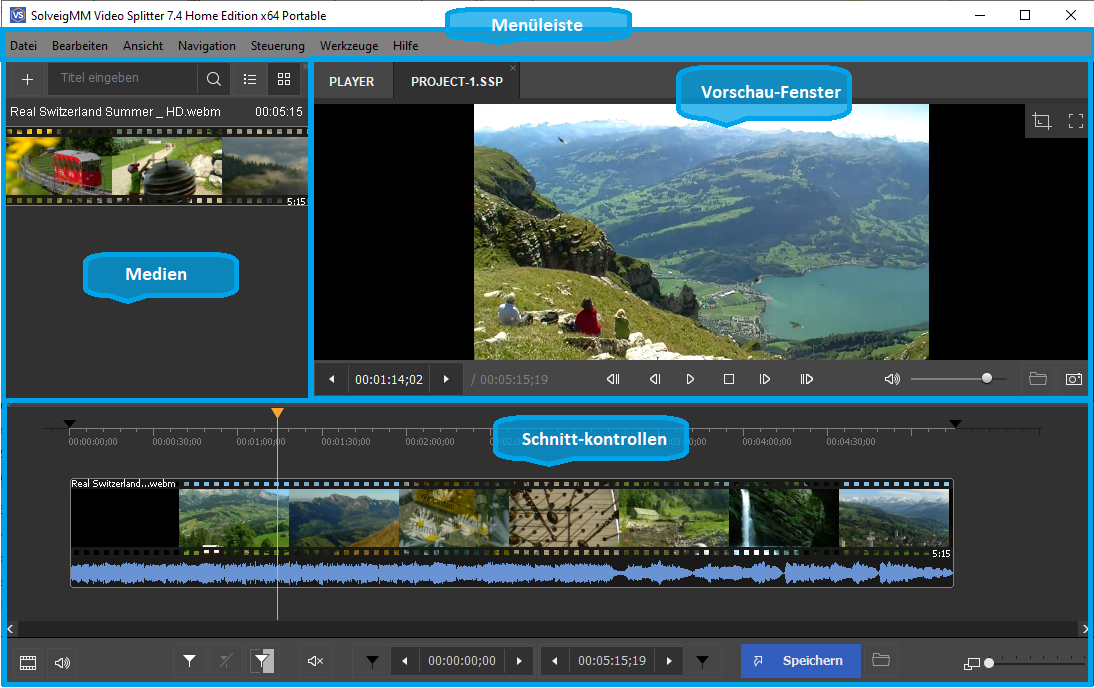The height and width of the screenshot is (688, 1094).
Task: Click the Titel eingeben search field
Action: [123, 78]
